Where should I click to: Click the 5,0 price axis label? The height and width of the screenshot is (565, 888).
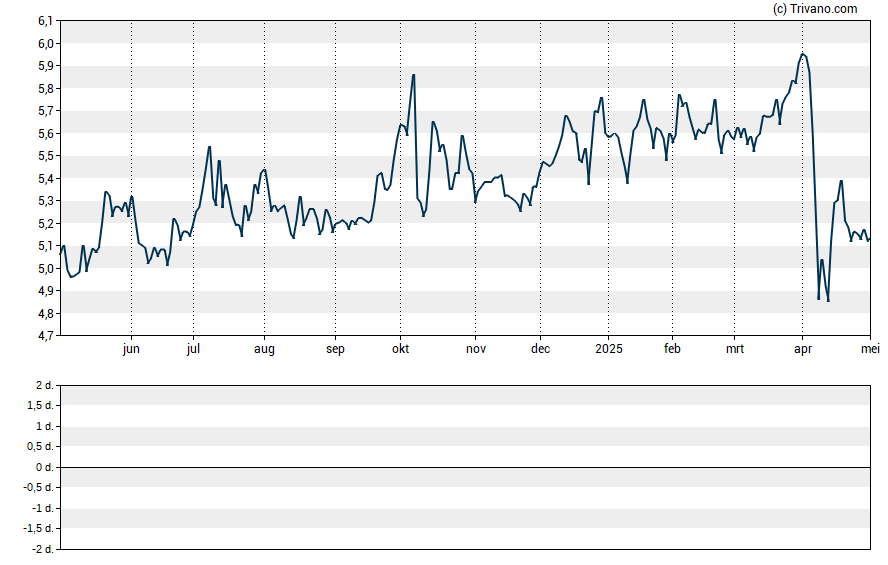click(45, 268)
